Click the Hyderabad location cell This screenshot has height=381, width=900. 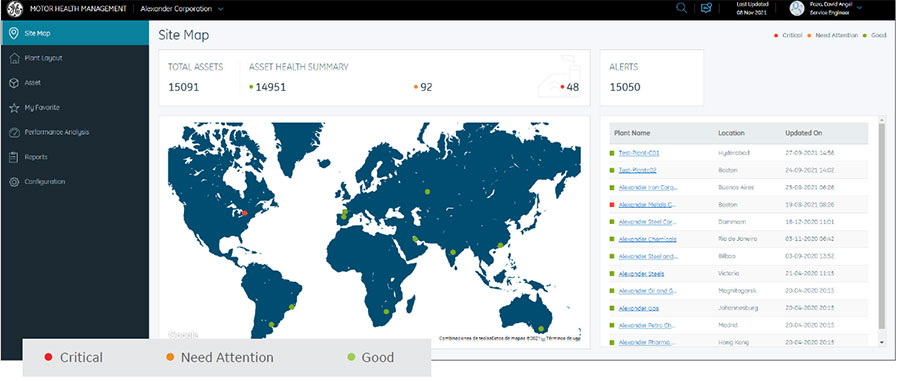tap(734, 153)
